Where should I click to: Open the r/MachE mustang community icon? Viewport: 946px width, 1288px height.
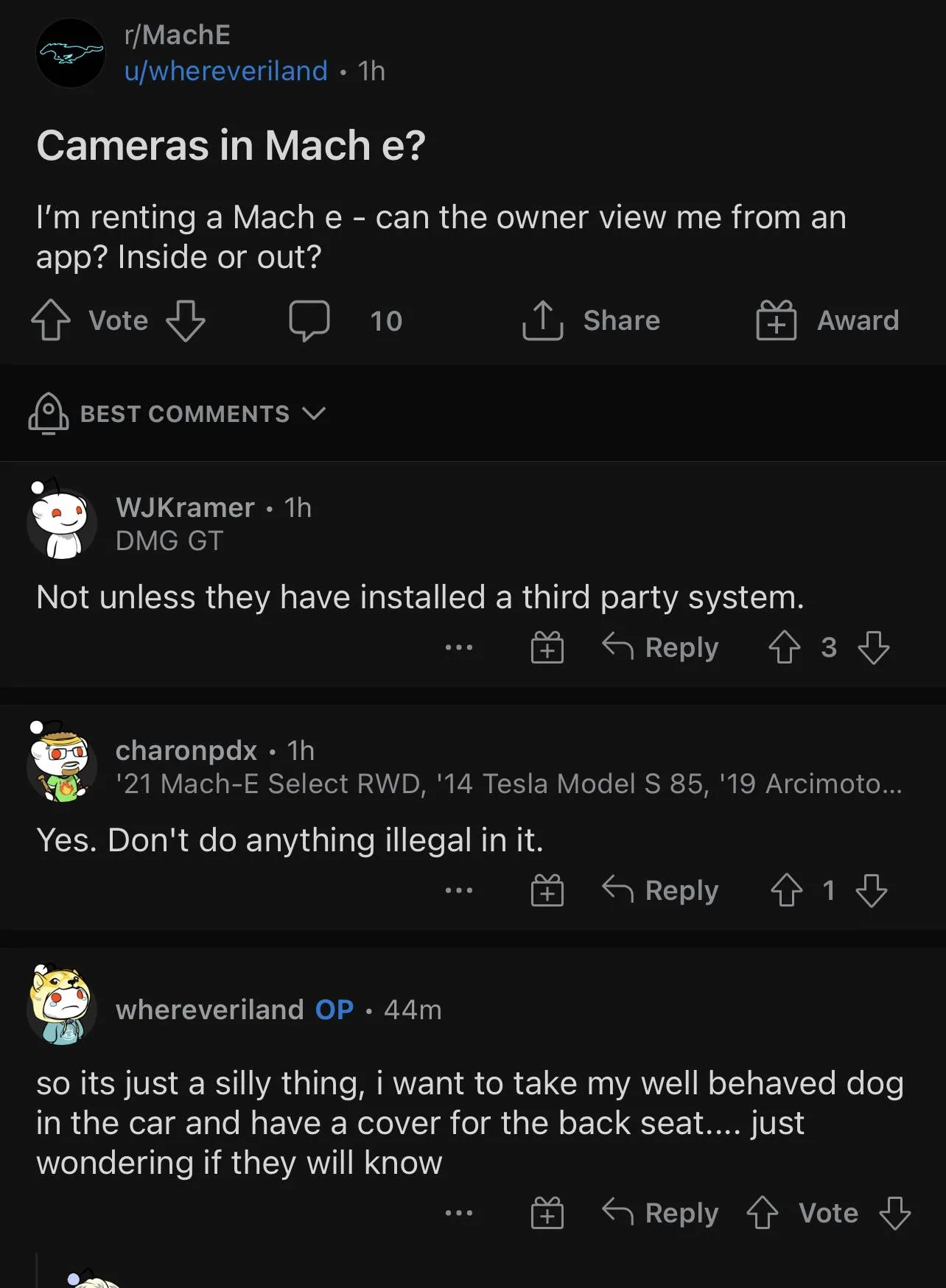[x=71, y=53]
